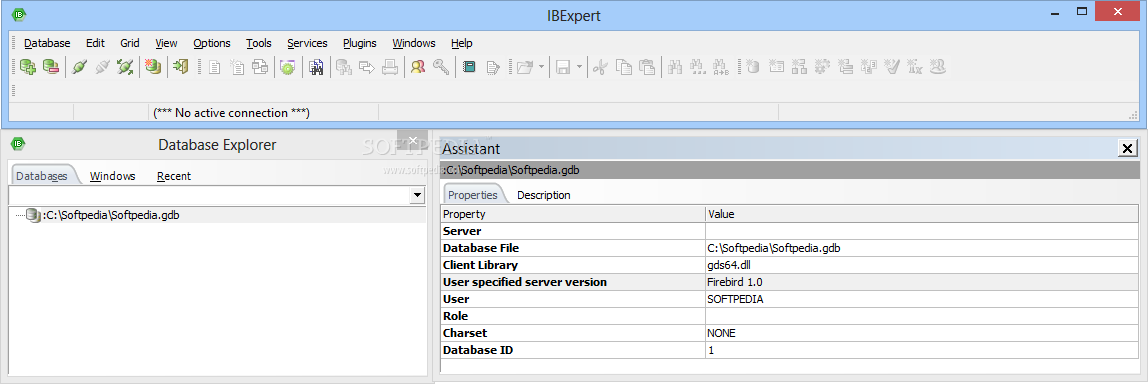Click the New UDF fx icon

915,67
